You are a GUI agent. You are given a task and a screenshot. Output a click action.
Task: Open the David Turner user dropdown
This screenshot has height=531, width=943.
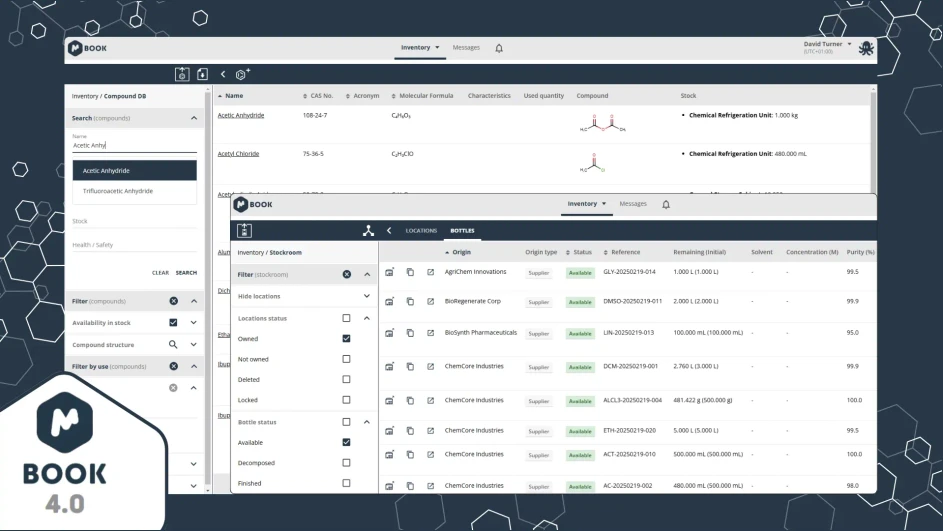(x=828, y=47)
